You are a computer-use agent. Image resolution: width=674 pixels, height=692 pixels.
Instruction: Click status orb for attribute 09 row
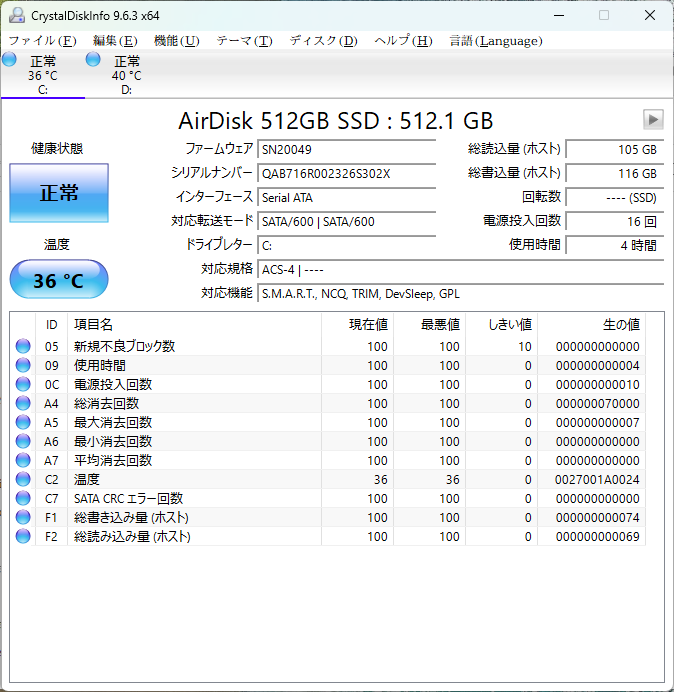point(23,365)
